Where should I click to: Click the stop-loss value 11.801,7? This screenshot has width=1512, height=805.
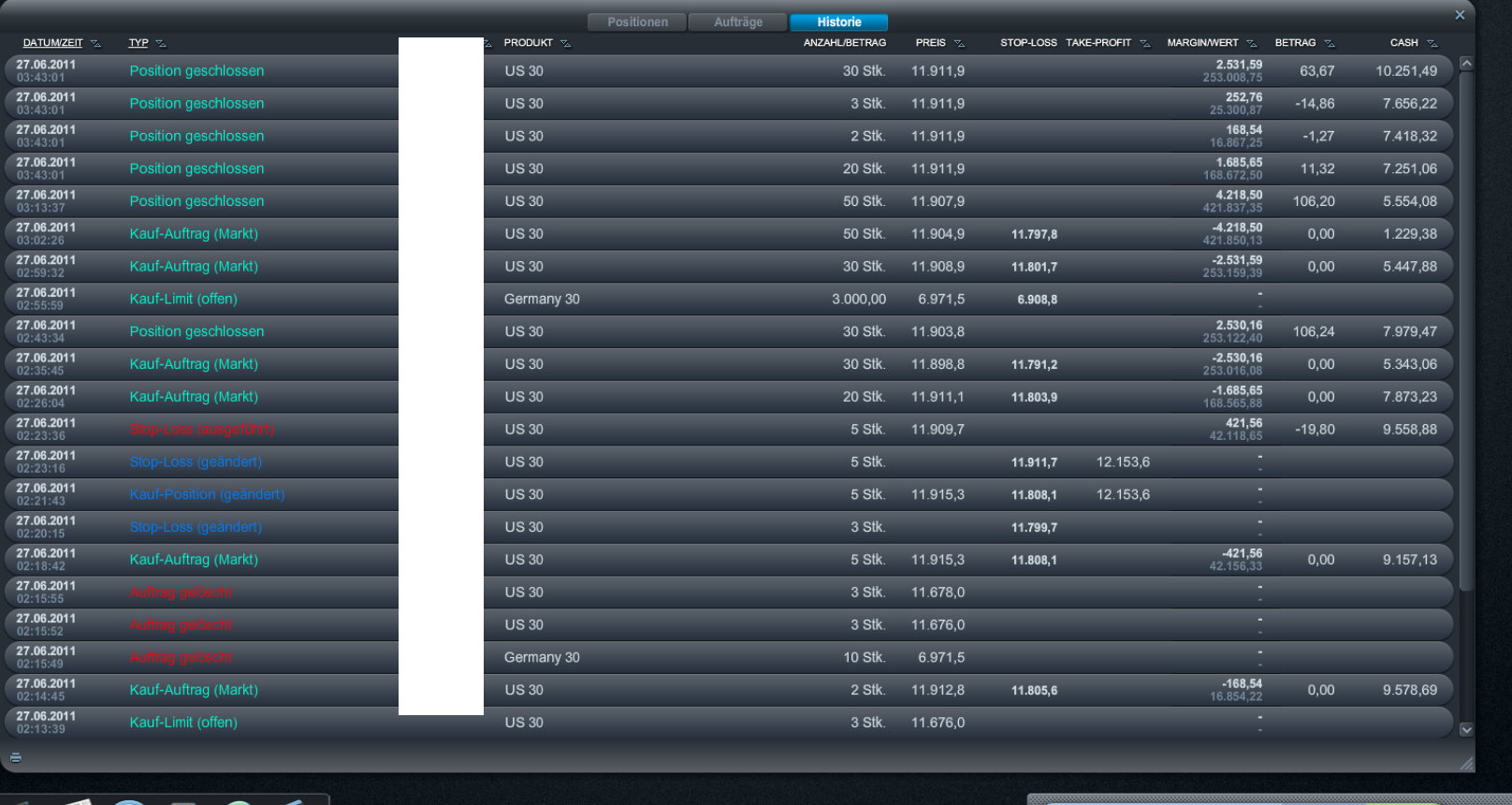click(1034, 268)
